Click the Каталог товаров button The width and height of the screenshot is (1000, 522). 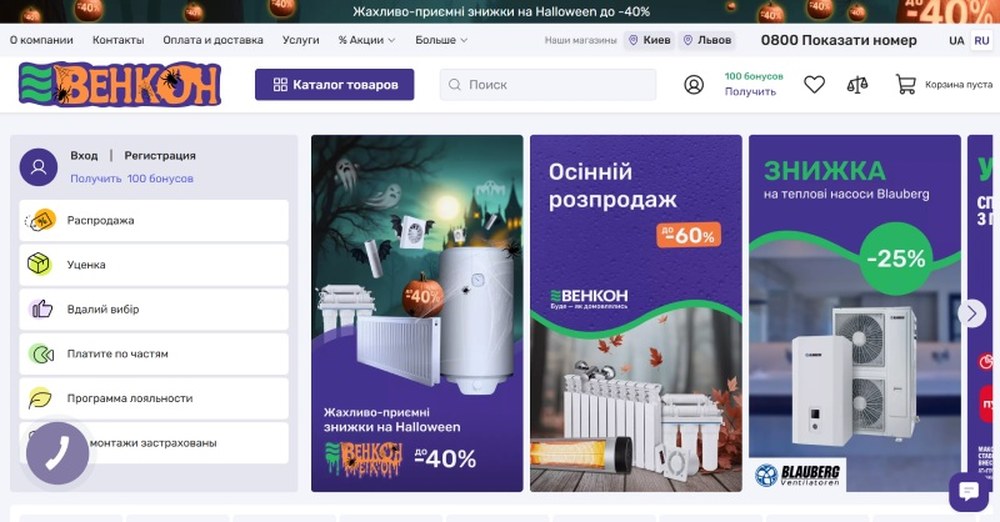coord(334,85)
